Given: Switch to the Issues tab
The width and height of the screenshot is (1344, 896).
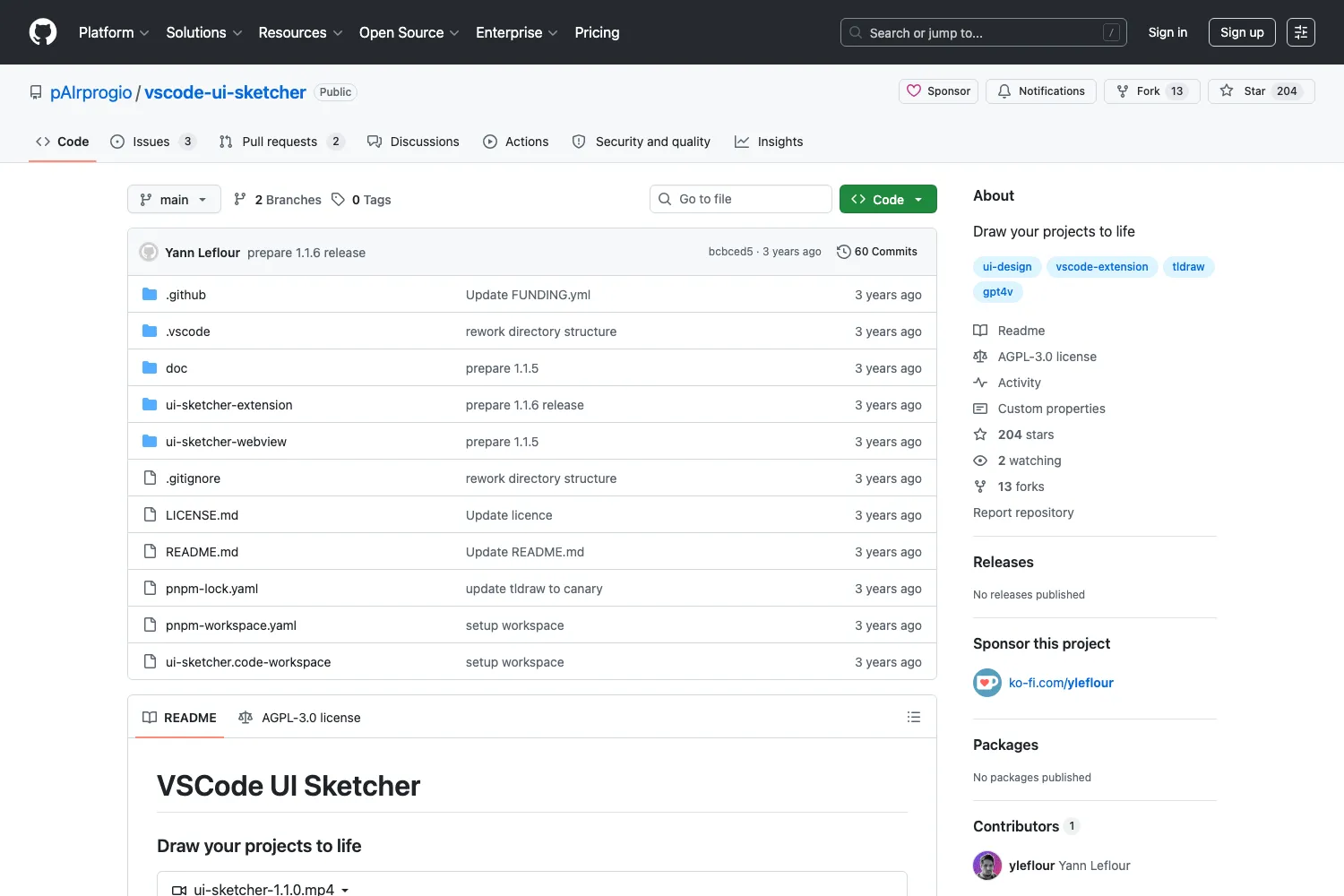Looking at the screenshot, I should pos(152,142).
